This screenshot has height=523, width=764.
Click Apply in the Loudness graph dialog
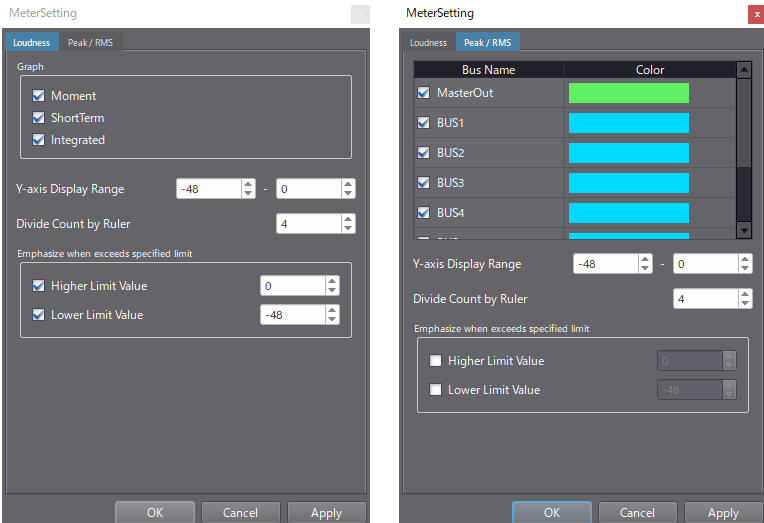tap(326, 513)
